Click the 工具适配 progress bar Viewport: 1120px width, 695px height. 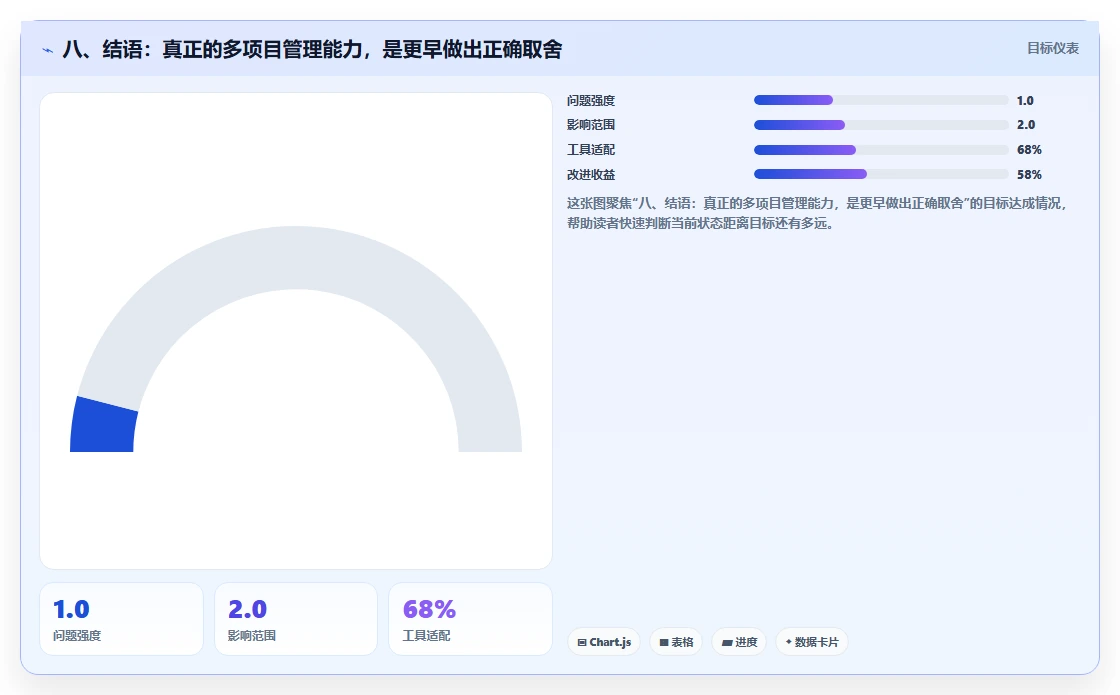[x=881, y=150]
